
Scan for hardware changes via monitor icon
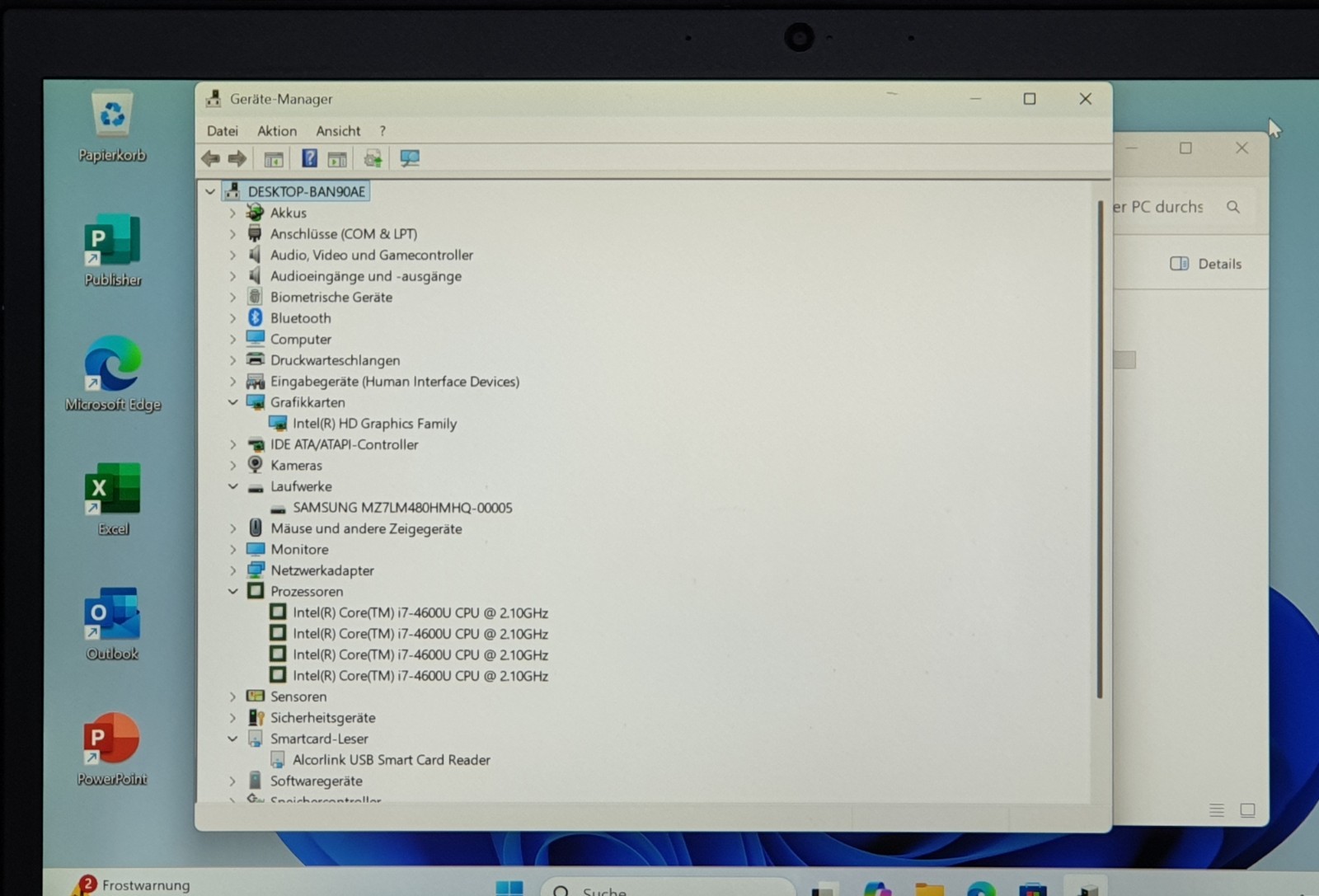click(x=410, y=158)
